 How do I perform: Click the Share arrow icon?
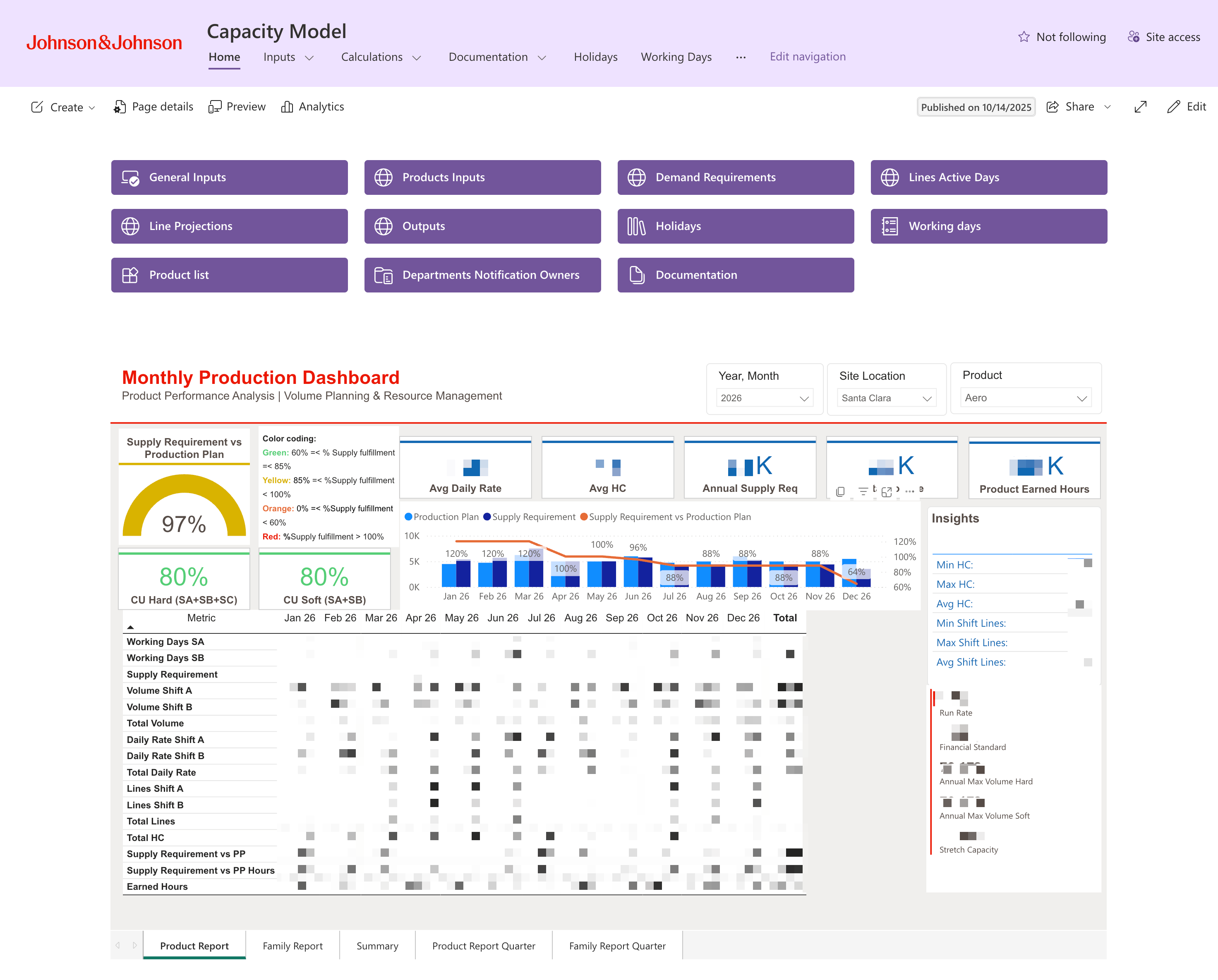[1053, 107]
